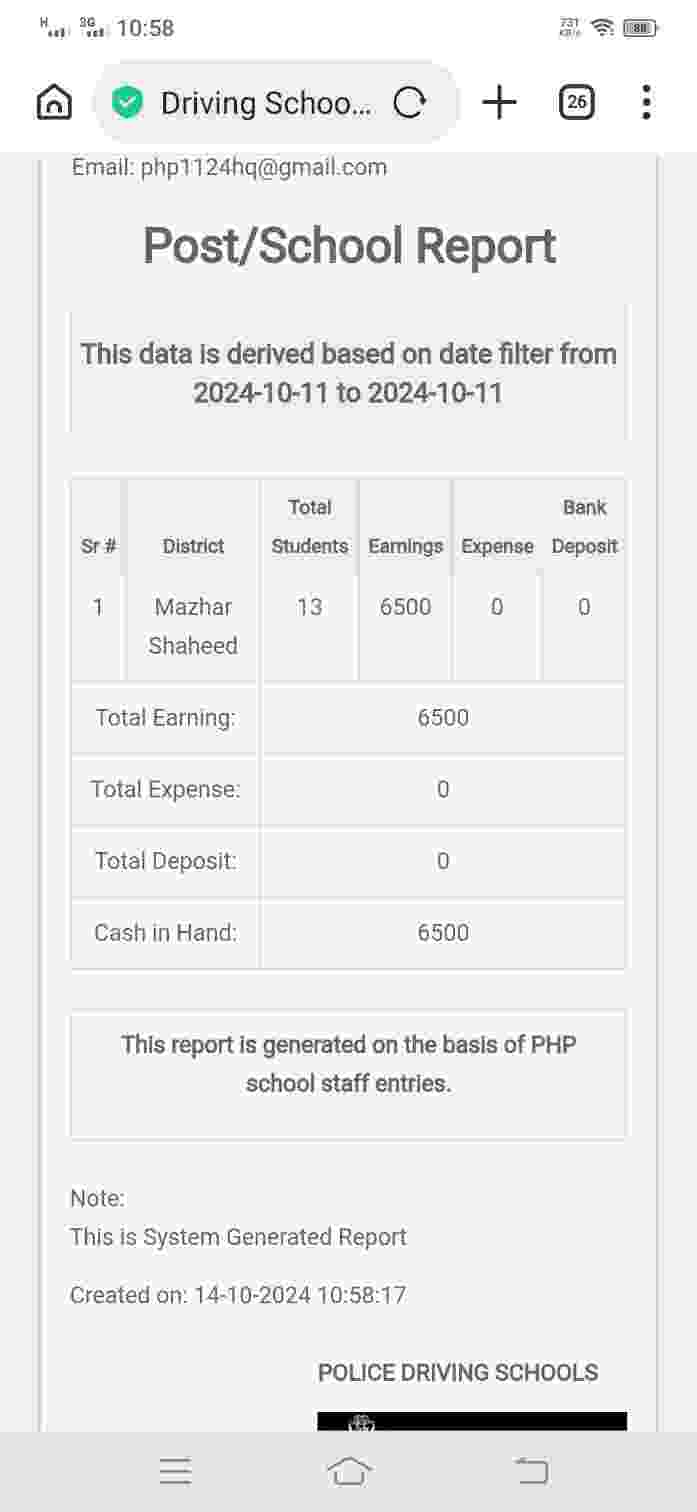This screenshot has width=697, height=1512.
Task: Tap the Post/School Report heading
Action: tap(349, 246)
